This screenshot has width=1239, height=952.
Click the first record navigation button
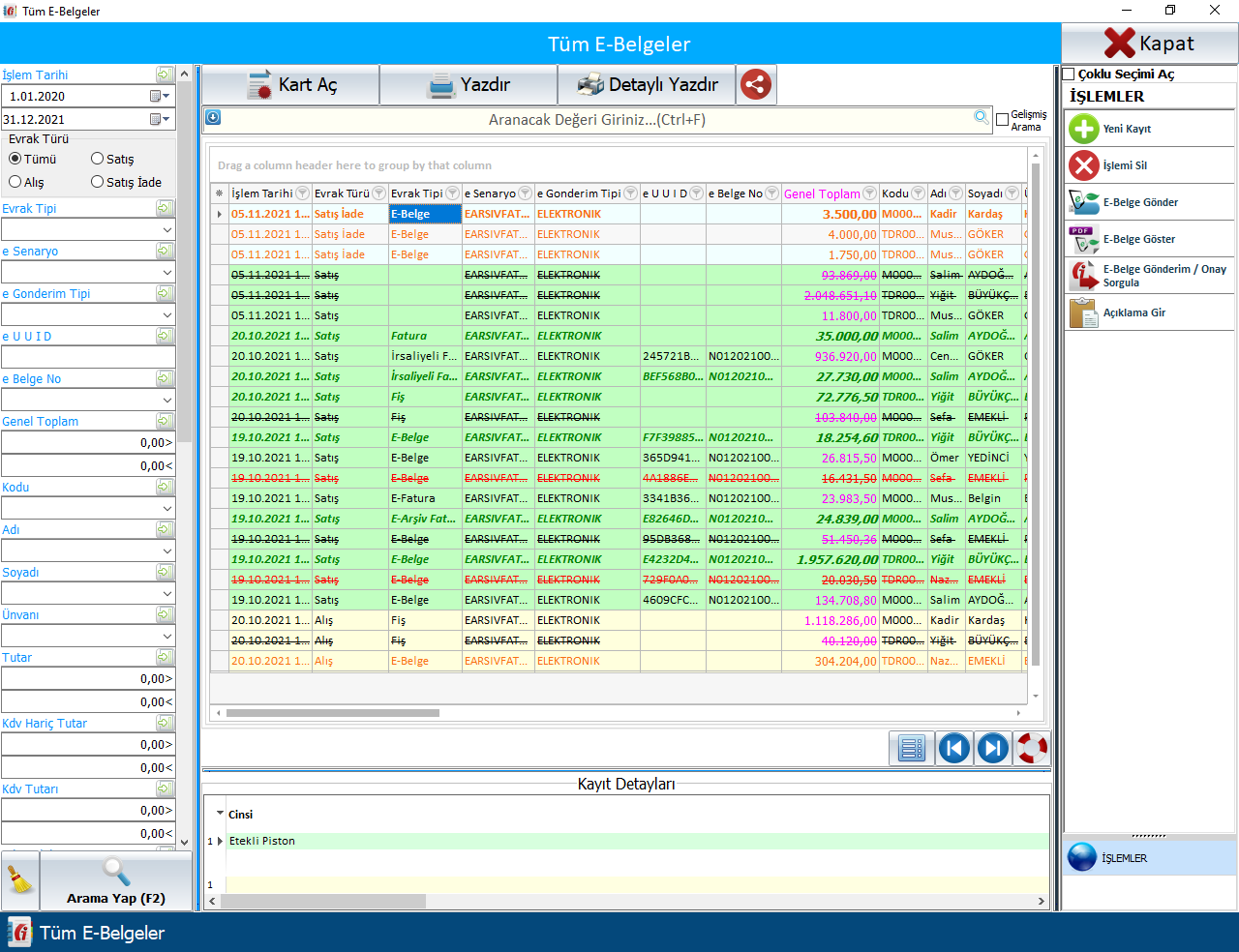[953, 748]
